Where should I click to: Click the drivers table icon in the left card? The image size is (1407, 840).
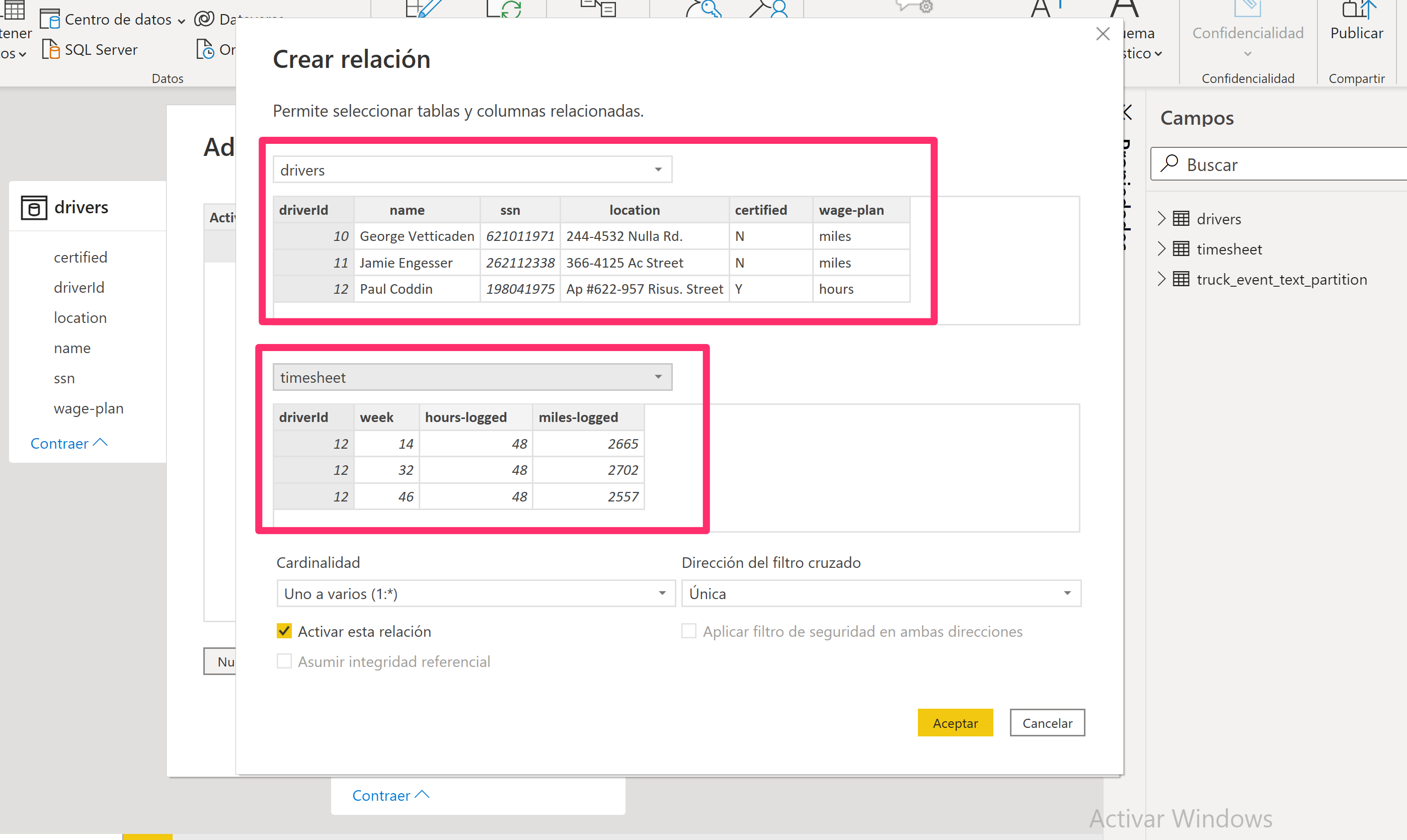[34, 207]
